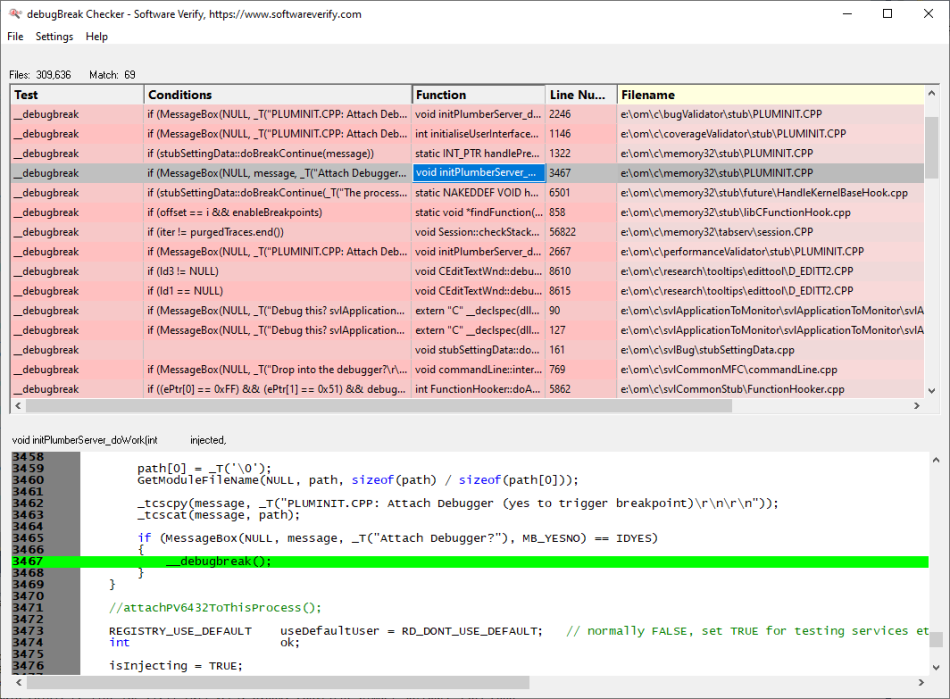This screenshot has width=950, height=699.
Task: Click the Filename column header
Action: click(768, 95)
